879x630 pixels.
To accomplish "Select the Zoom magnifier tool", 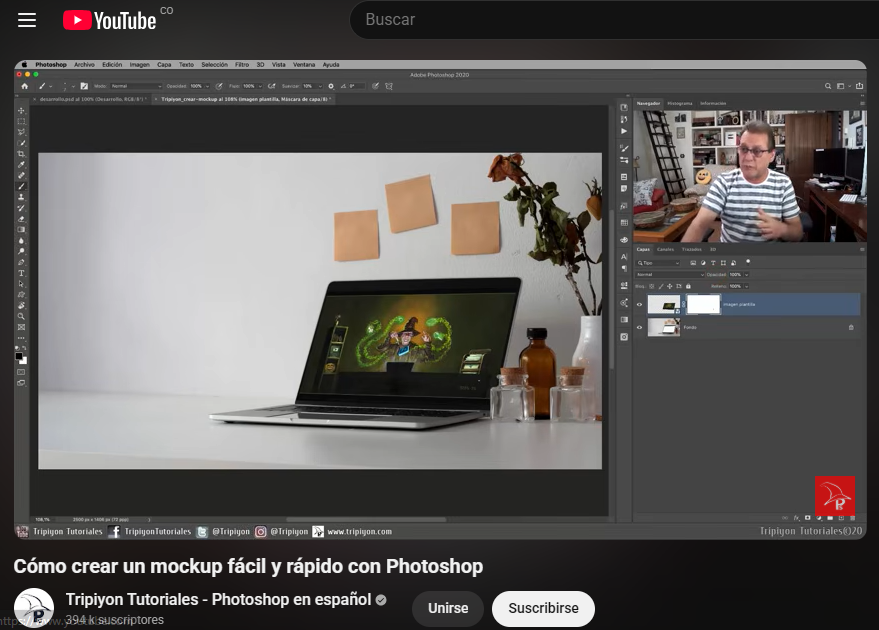I will [x=21, y=317].
